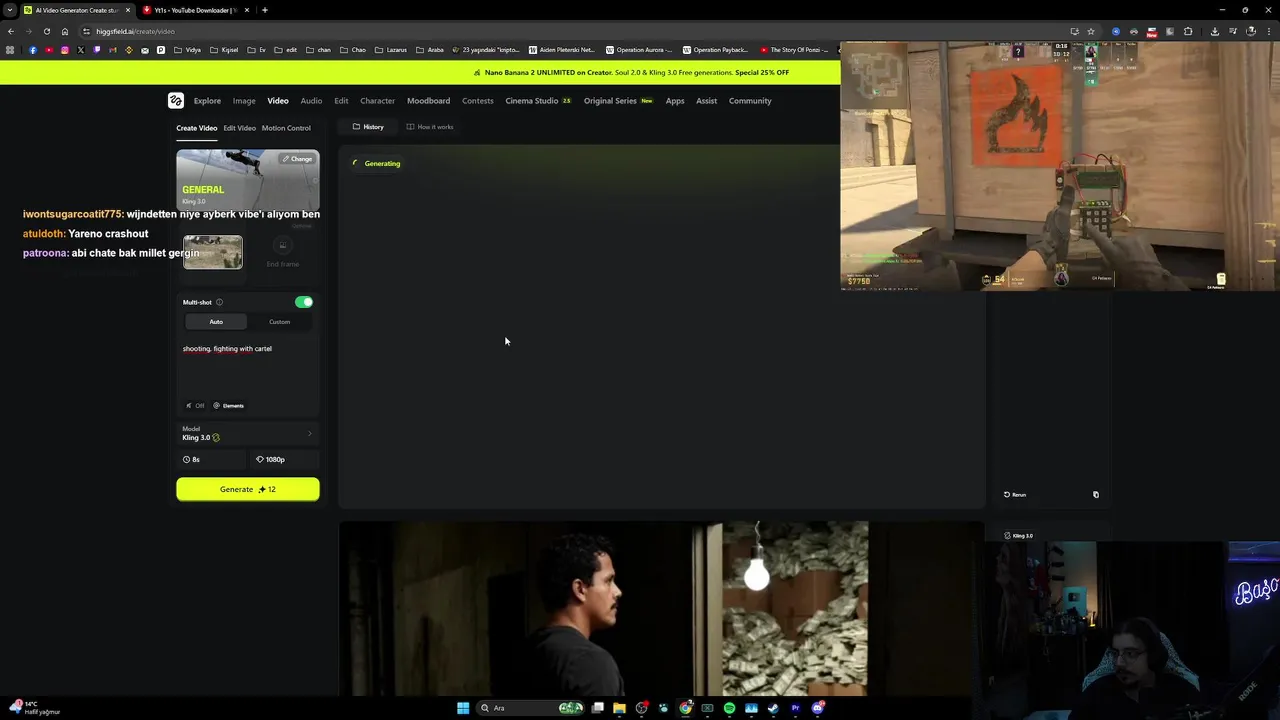Viewport: 1280px width, 720px height.
Task: Open Cinema Studio 2.5
Action: tap(538, 101)
